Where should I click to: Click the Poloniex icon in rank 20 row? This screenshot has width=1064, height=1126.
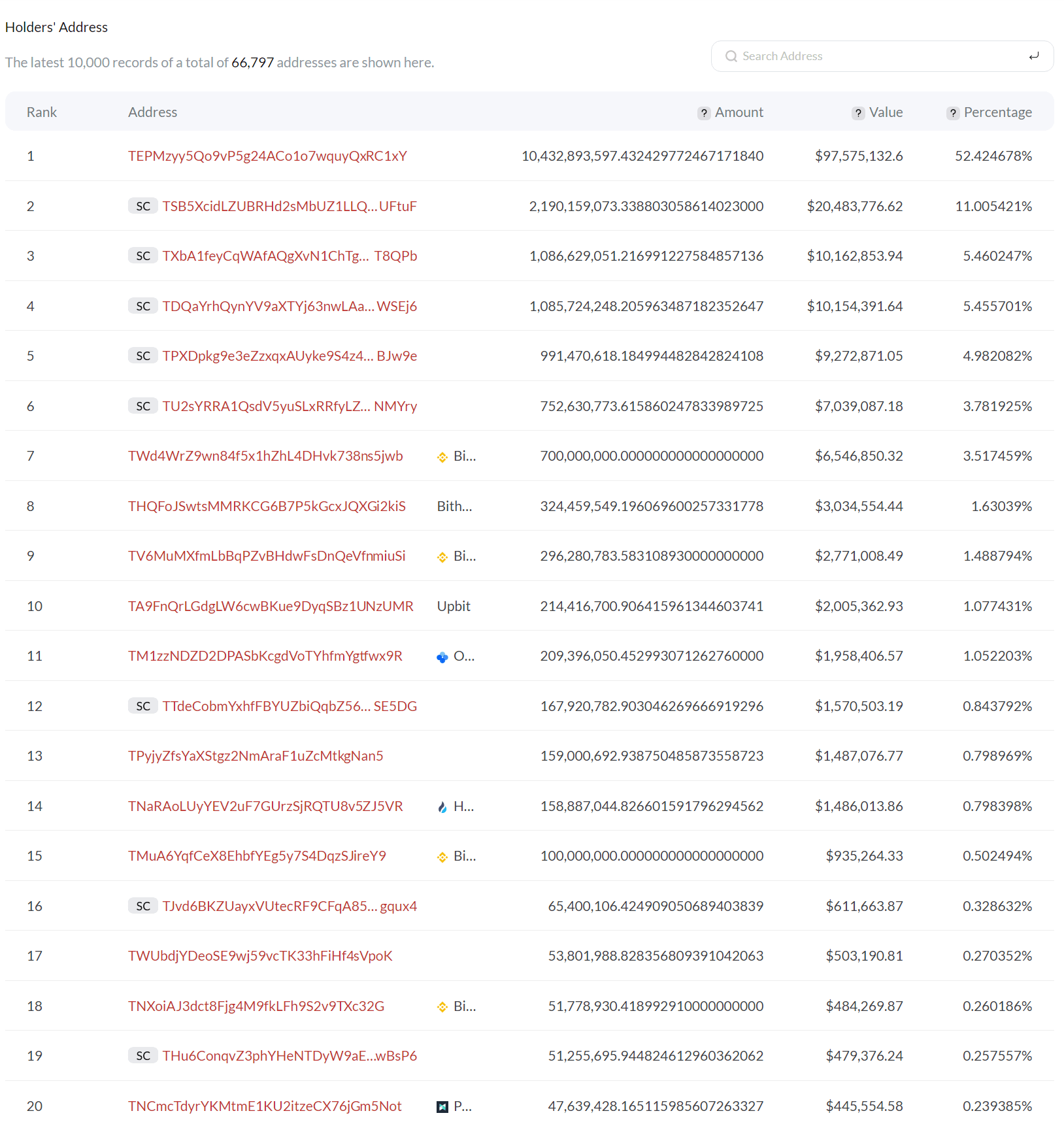tap(442, 1107)
